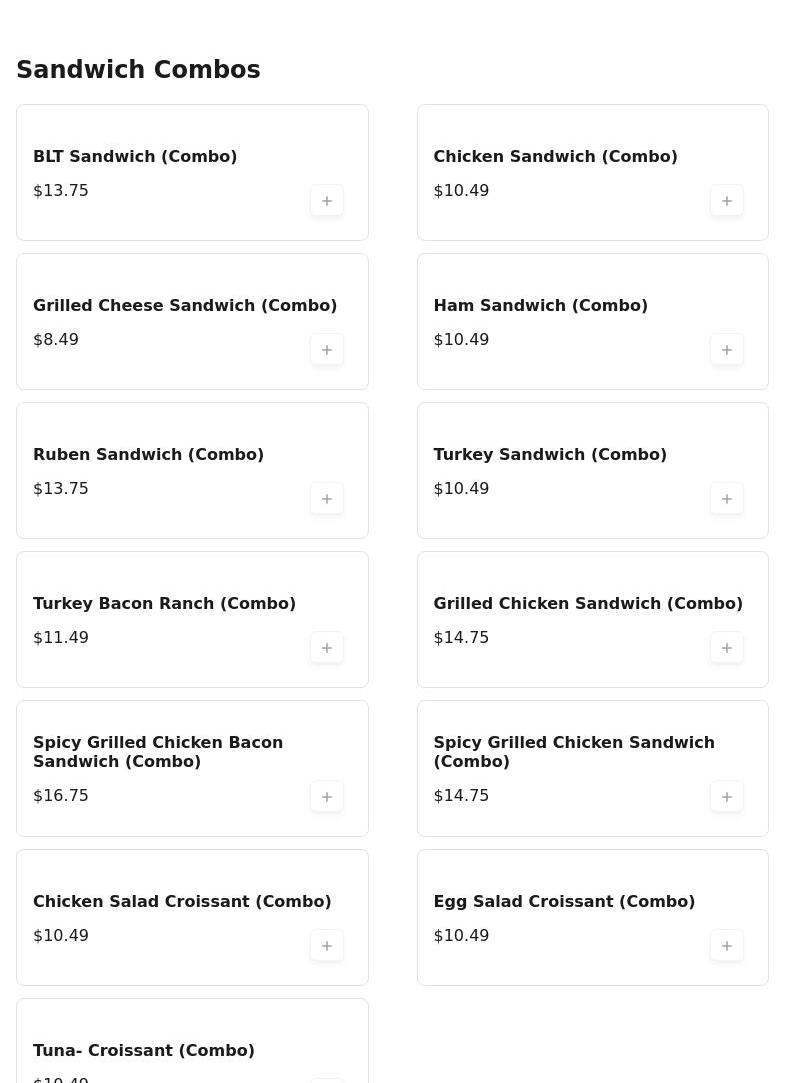
Task: Click plus on Spicy Grilled Chicken Sandwich
Action: point(726,797)
